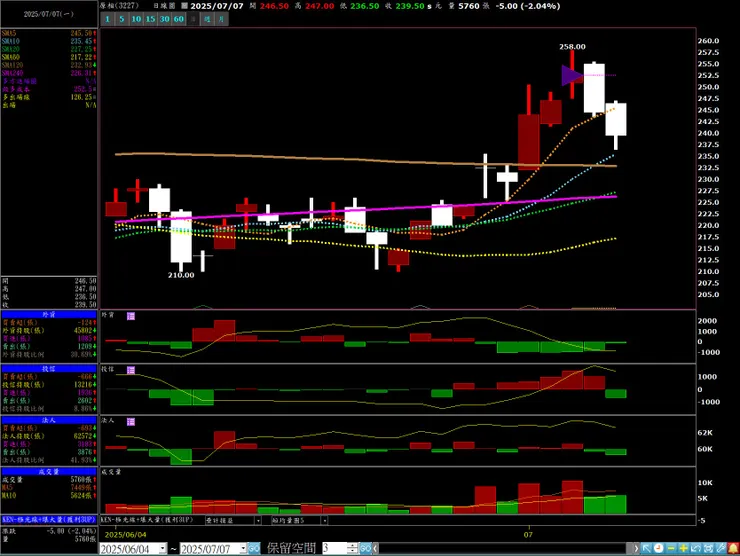Click the minus zoom-out icon
The image size is (740, 556).
[671, 548]
